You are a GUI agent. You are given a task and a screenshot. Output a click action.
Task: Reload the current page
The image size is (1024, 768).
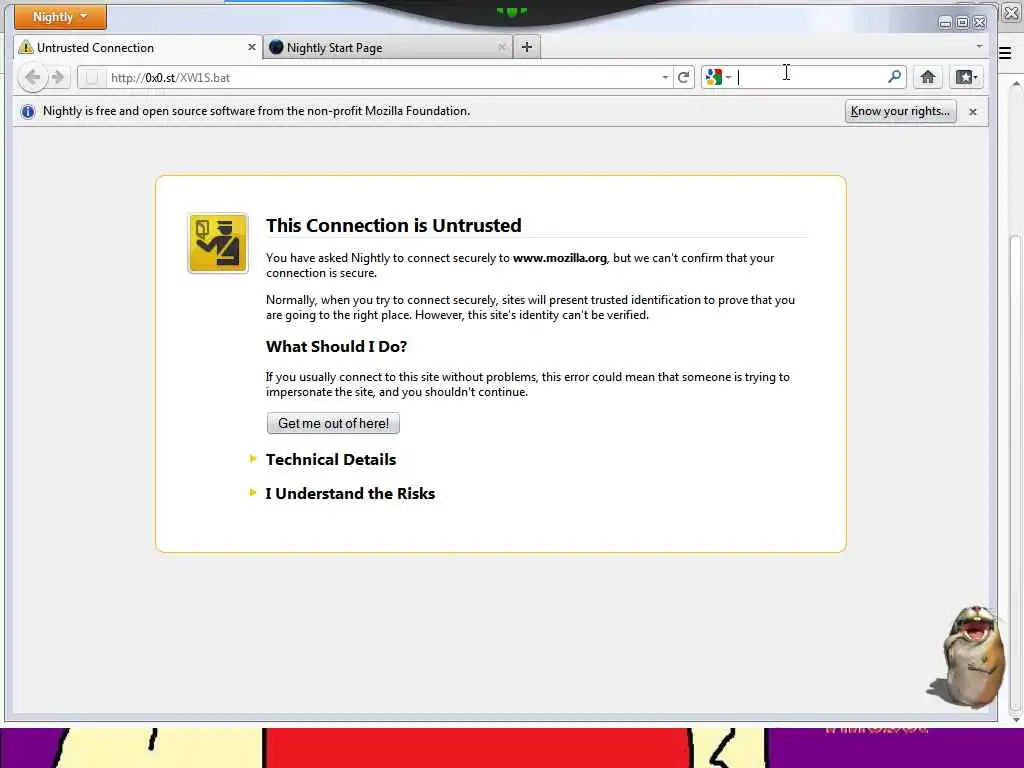[x=684, y=78]
